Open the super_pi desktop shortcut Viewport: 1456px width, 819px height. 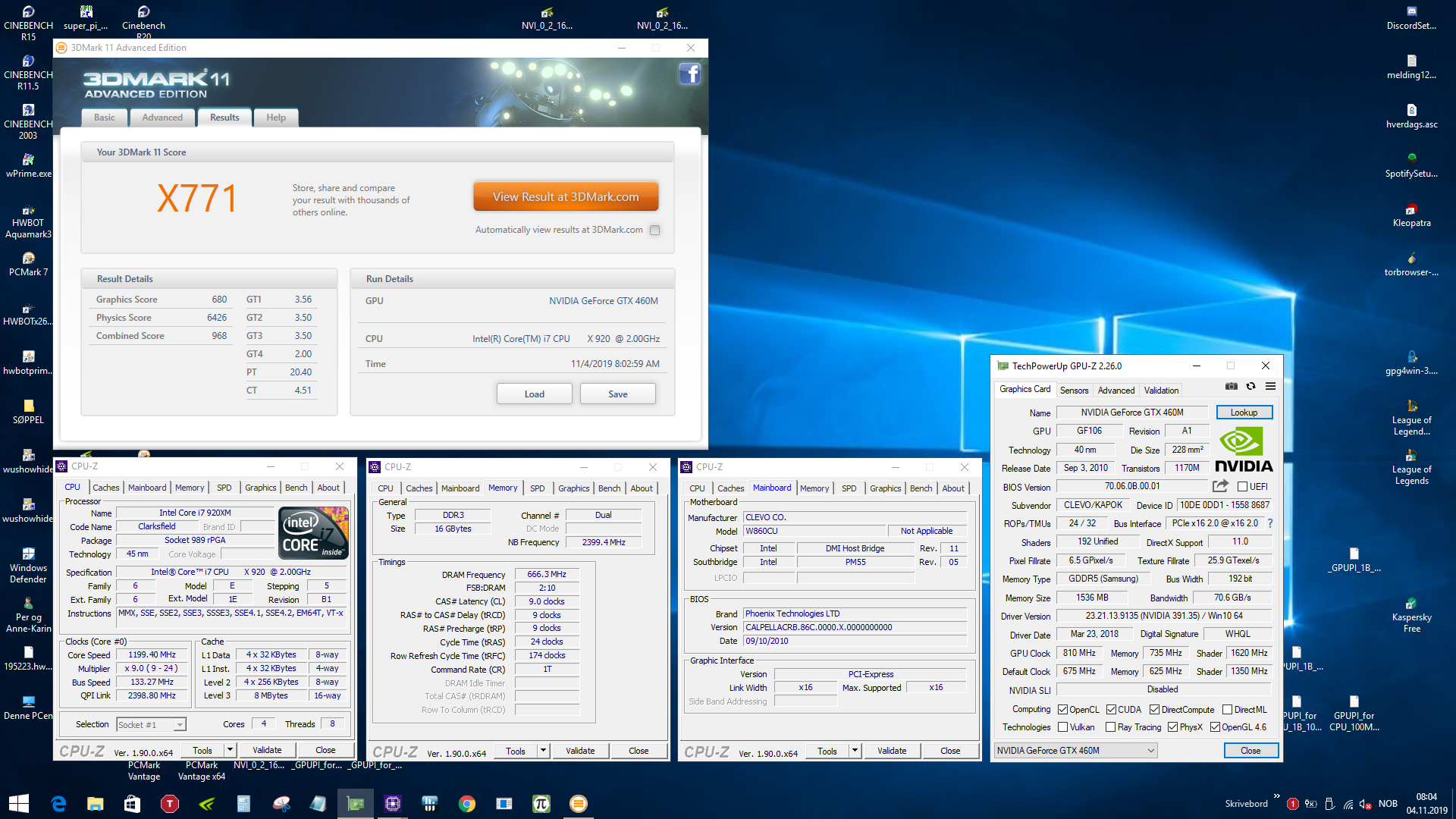(x=86, y=18)
